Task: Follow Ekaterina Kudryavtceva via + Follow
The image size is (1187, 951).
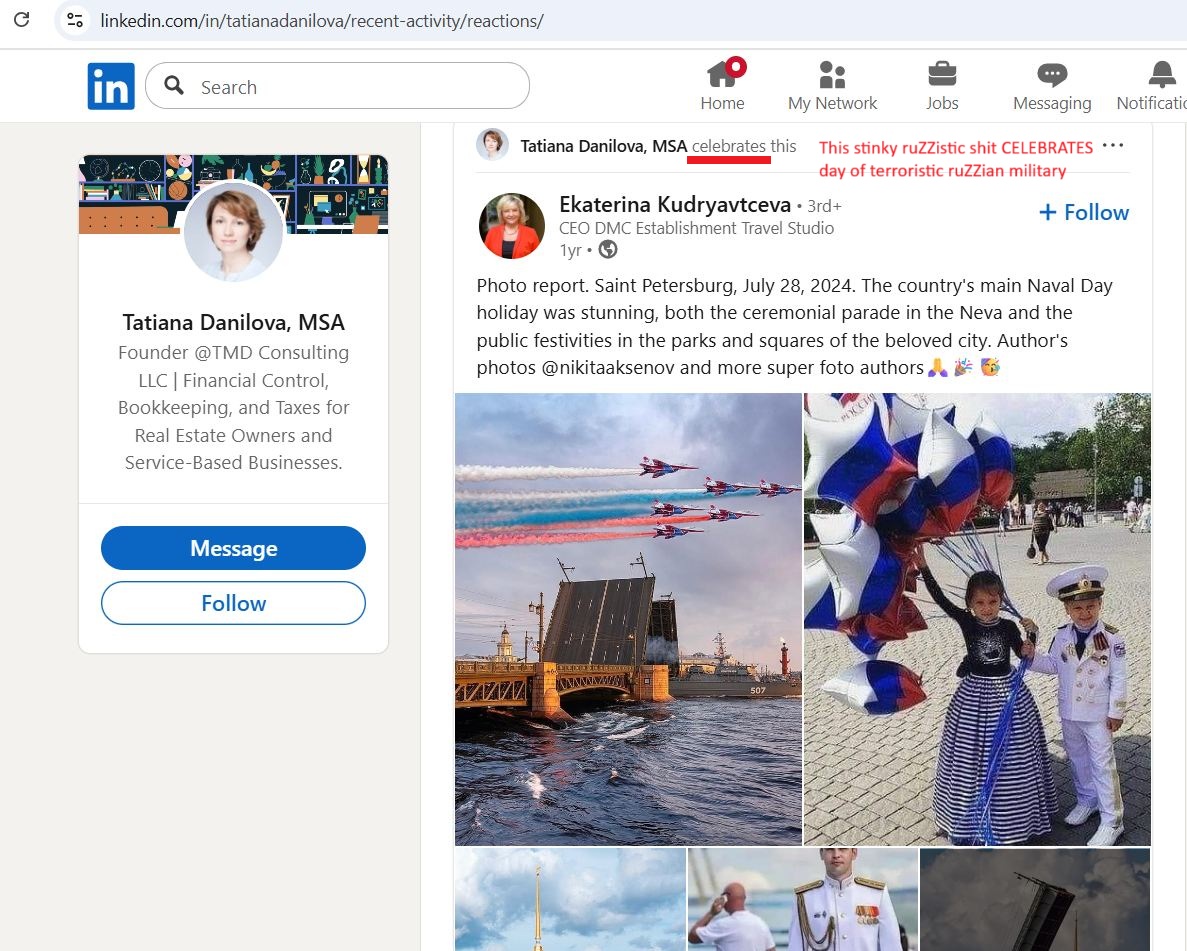Action: pyautogui.click(x=1084, y=212)
